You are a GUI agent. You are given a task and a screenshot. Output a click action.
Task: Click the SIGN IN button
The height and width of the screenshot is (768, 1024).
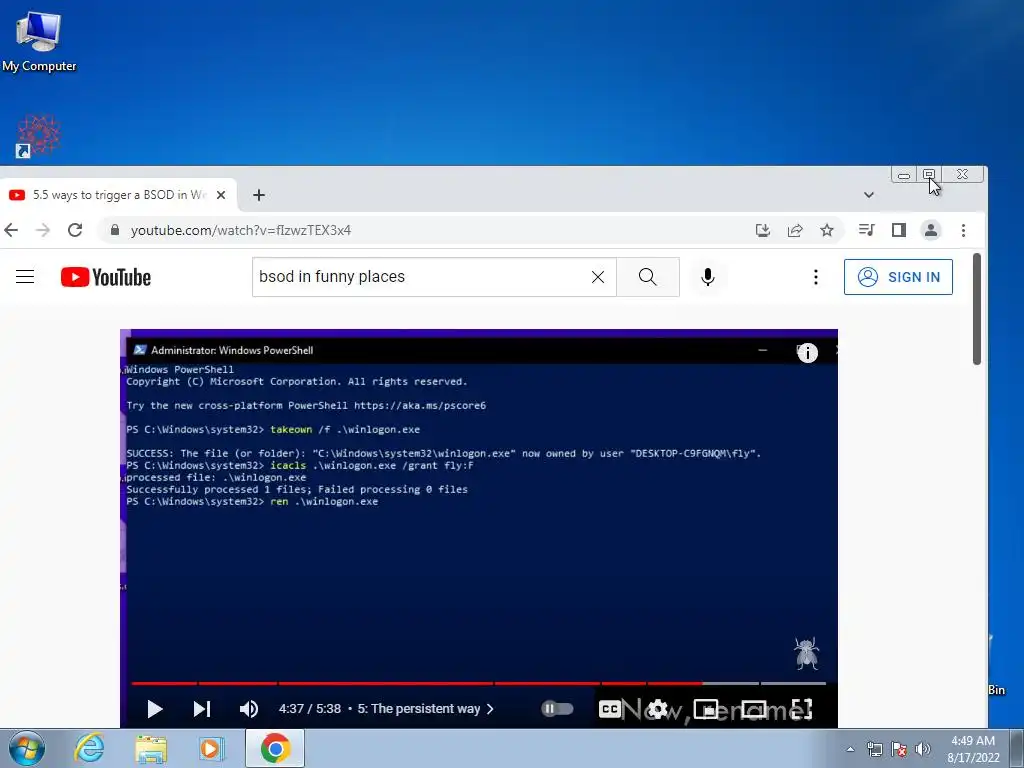[898, 277]
